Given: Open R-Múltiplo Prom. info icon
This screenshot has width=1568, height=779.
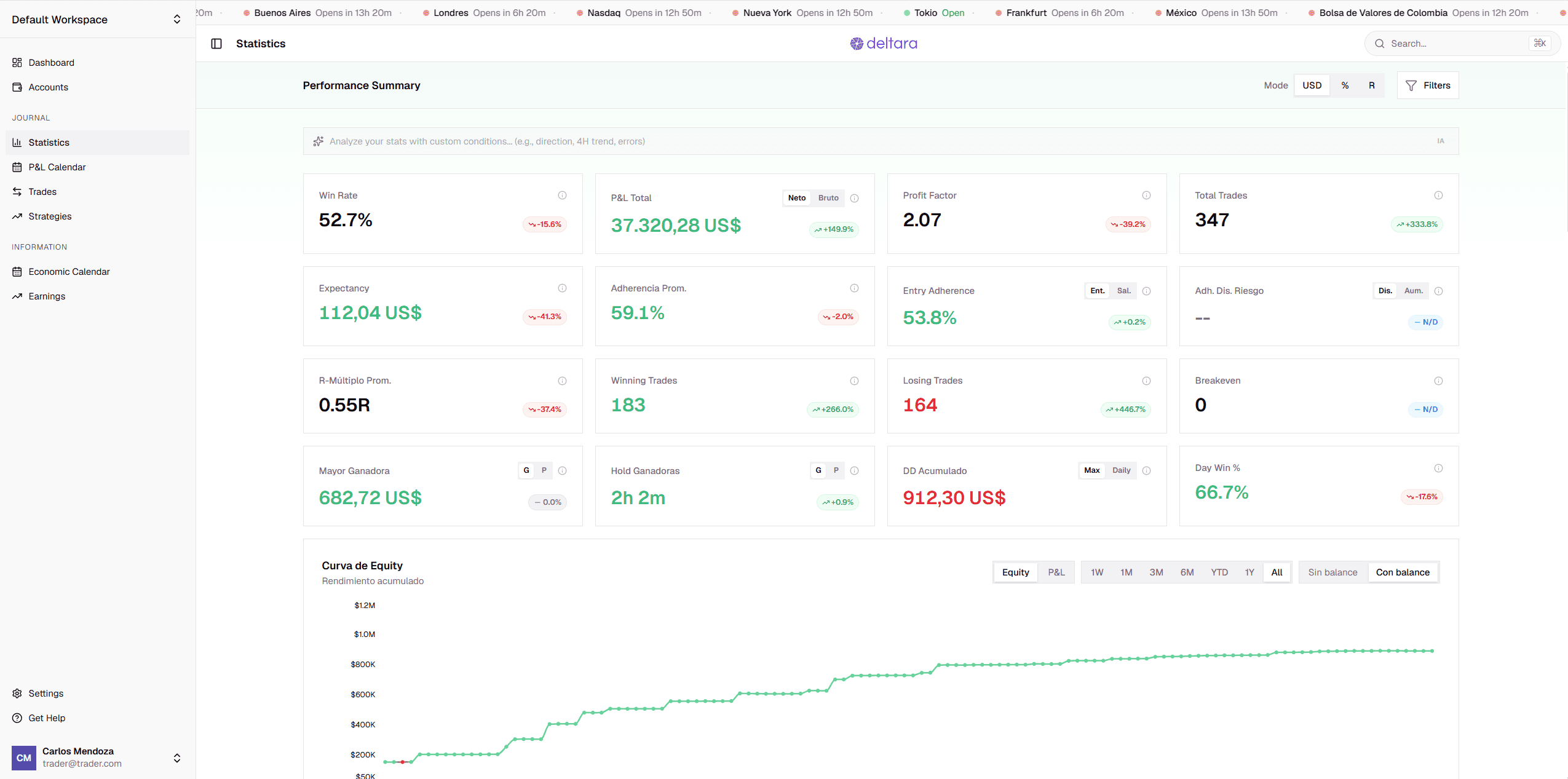Looking at the screenshot, I should [x=562, y=381].
